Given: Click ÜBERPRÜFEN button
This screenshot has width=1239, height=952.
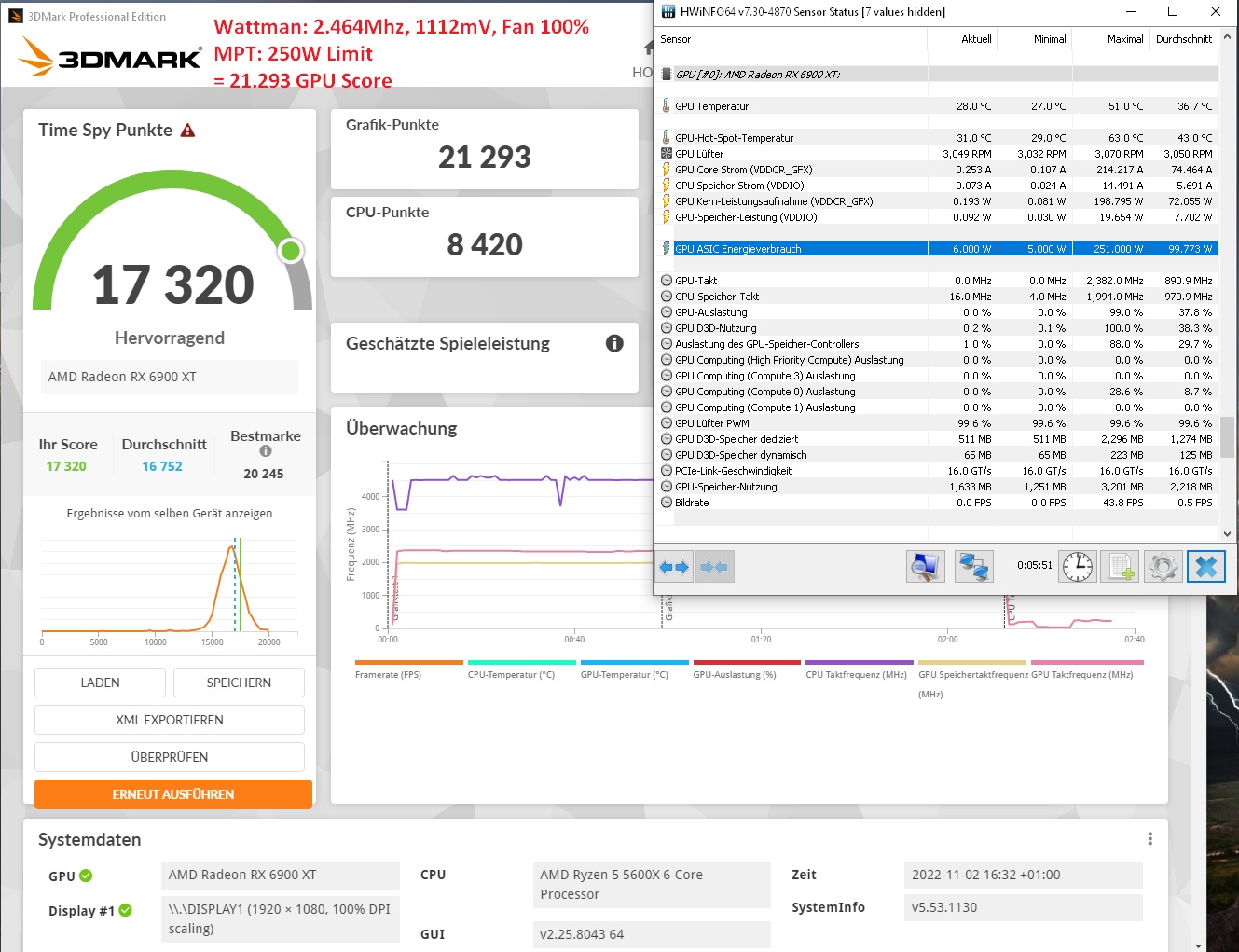Looking at the screenshot, I should (170, 757).
